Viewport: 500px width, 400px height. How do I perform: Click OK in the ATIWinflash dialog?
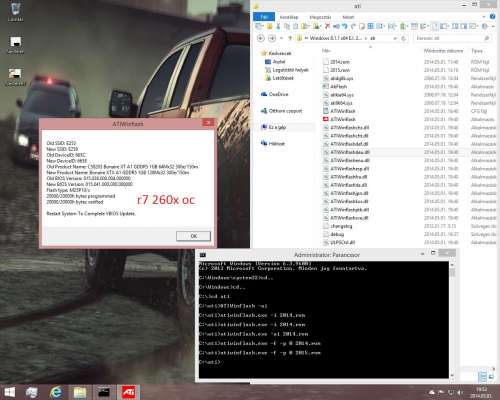coord(193,236)
